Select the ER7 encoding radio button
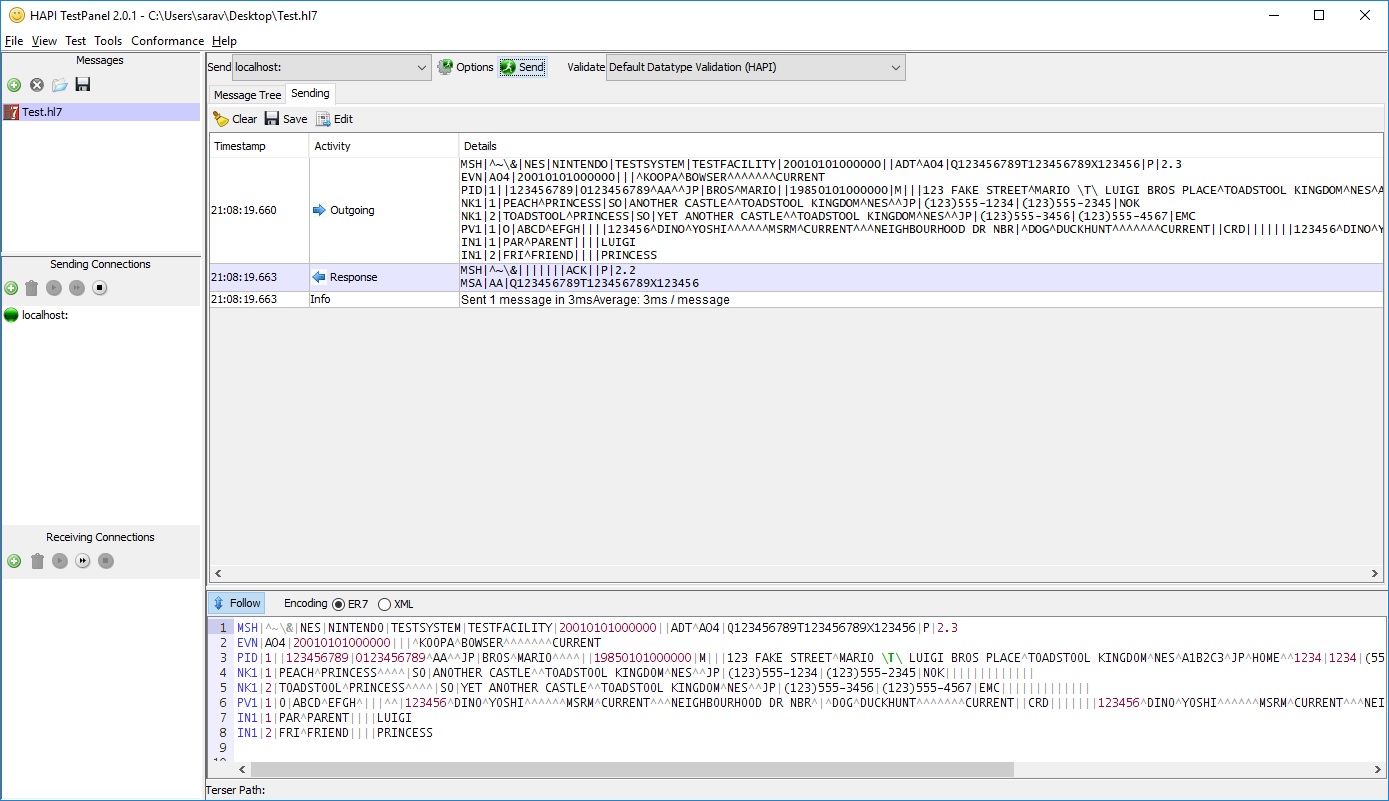1389x801 pixels. tap(341, 604)
